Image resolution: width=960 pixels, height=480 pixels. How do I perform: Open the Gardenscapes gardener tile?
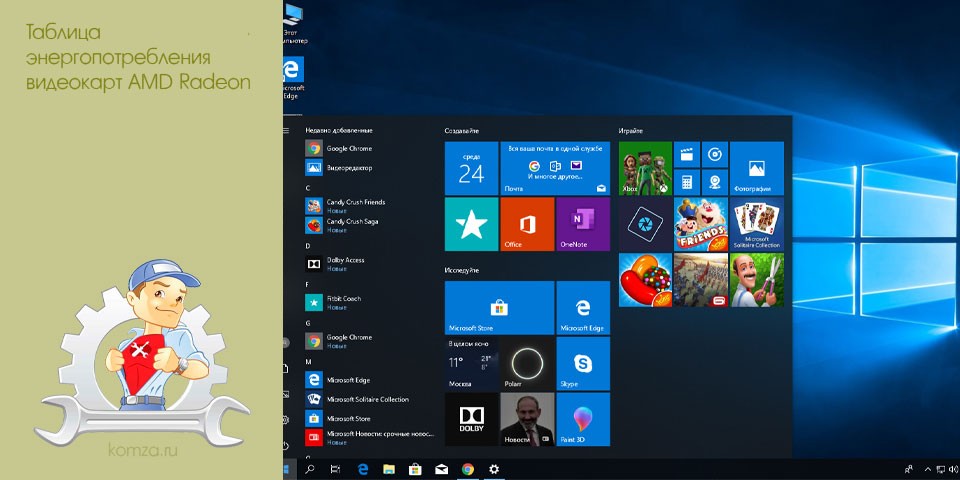[x=757, y=280]
